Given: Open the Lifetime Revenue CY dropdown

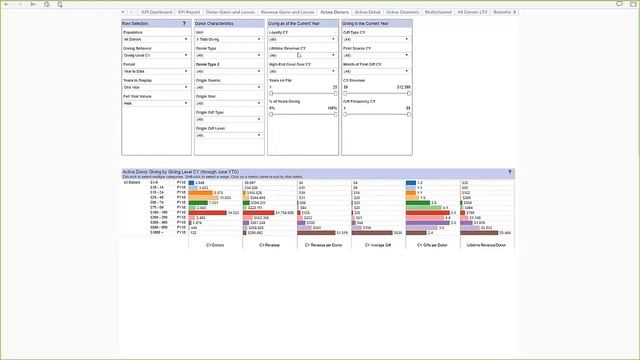Looking at the screenshot, I should pos(302,55).
